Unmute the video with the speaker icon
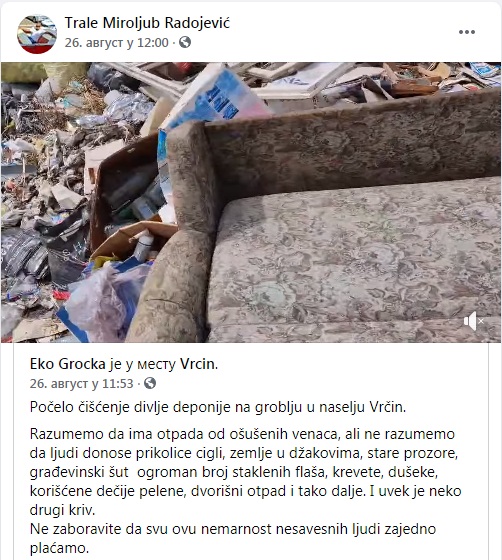Viewport: 502px width, 560px height. pyautogui.click(x=473, y=321)
